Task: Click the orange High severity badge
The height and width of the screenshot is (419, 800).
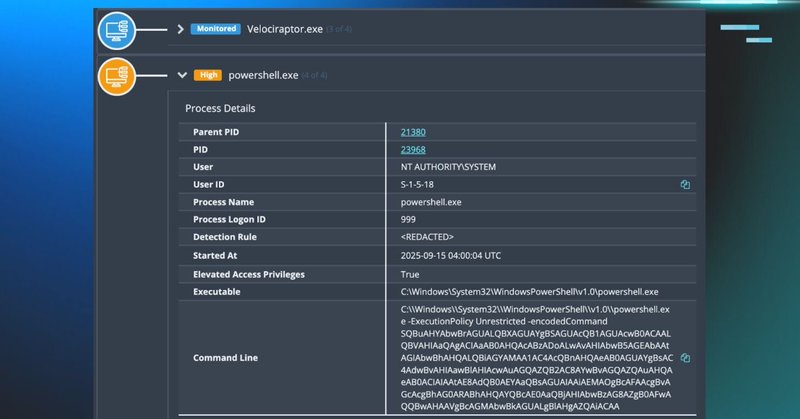Action: (x=208, y=75)
